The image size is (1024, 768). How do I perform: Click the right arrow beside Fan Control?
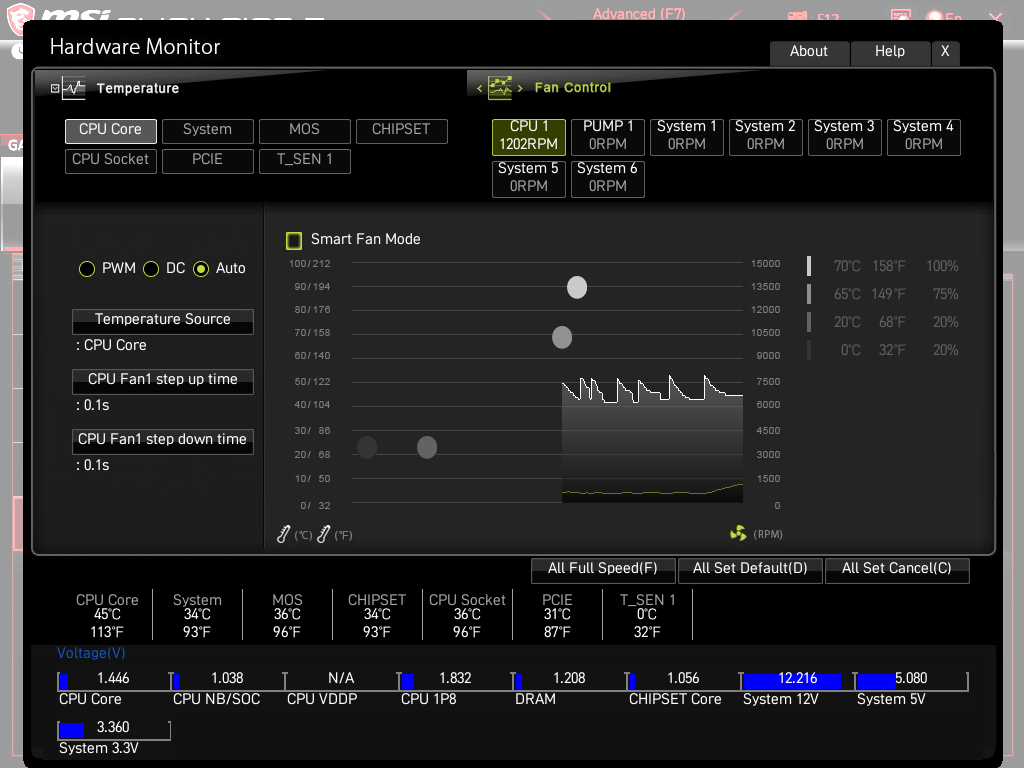(520, 88)
